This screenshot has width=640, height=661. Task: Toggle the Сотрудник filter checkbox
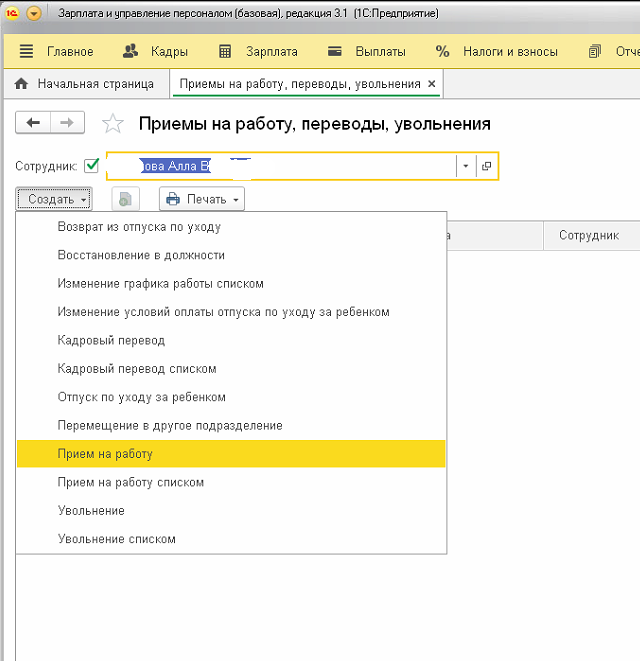(x=91, y=166)
